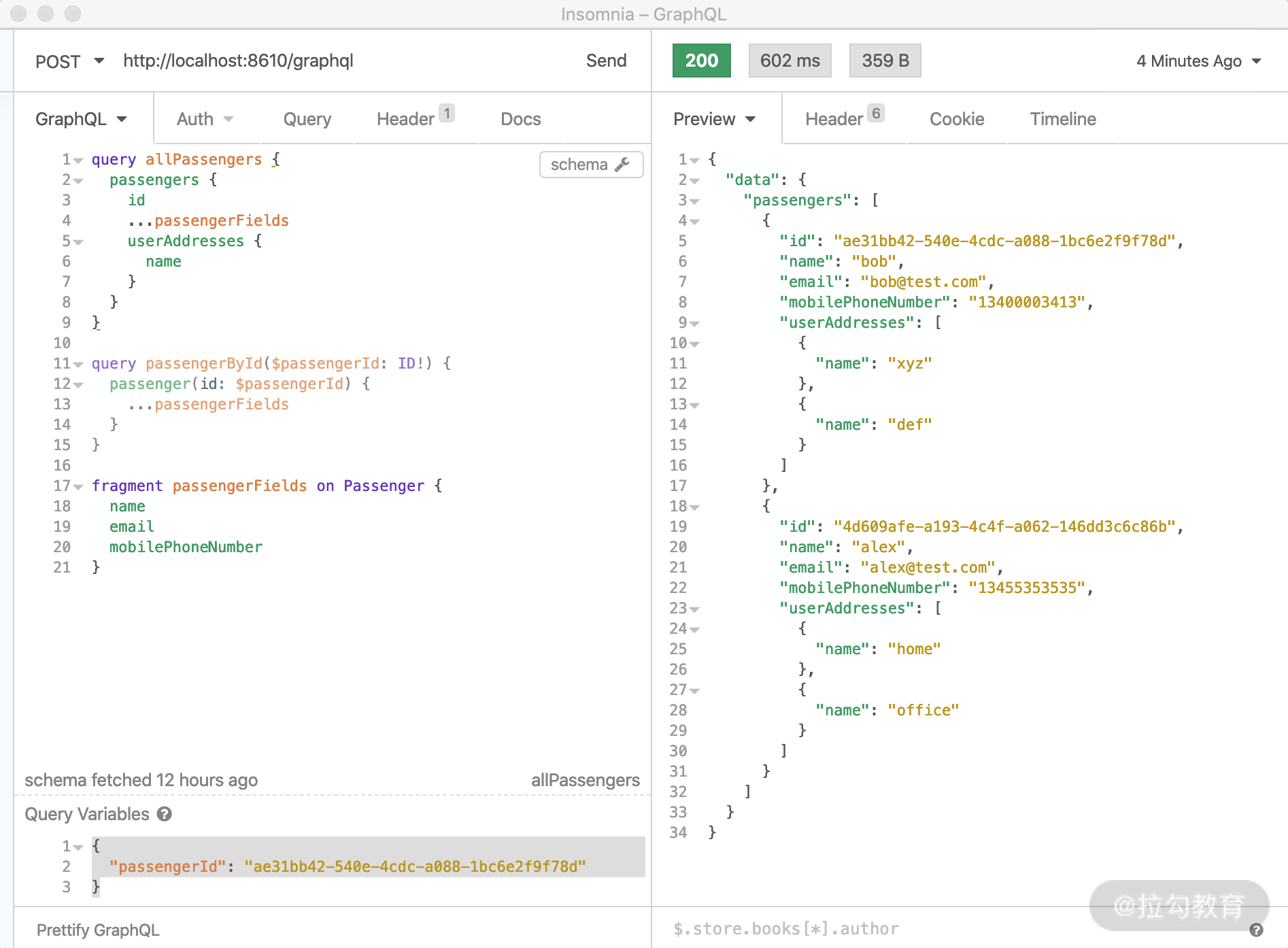This screenshot has width=1288, height=948.
Task: Open the Cookie tab
Action: [x=956, y=119]
